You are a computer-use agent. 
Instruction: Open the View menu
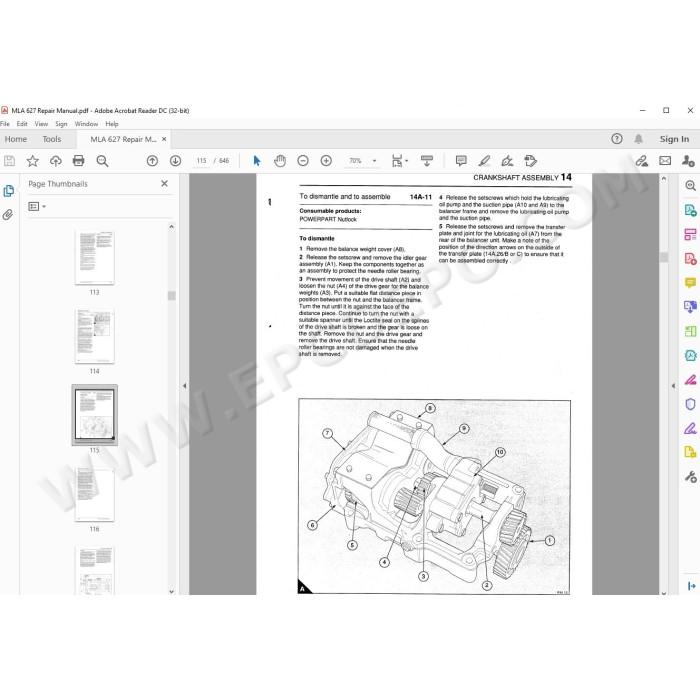click(x=41, y=124)
